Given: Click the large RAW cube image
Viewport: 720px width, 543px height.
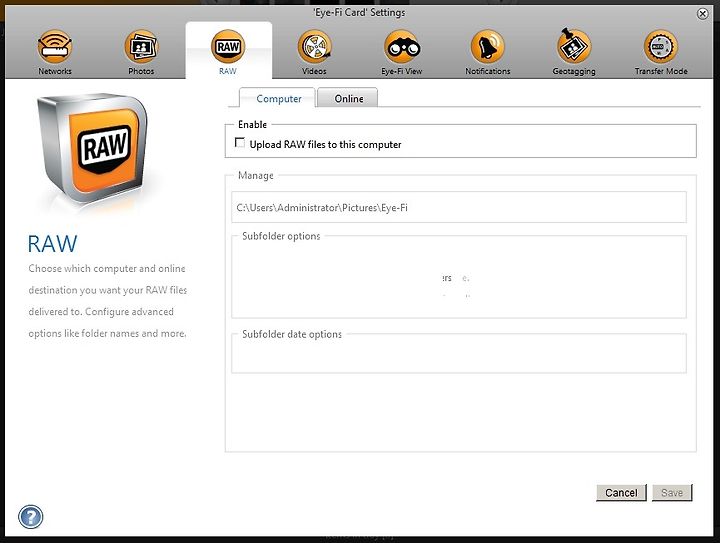Looking at the screenshot, I should pyautogui.click(x=92, y=149).
